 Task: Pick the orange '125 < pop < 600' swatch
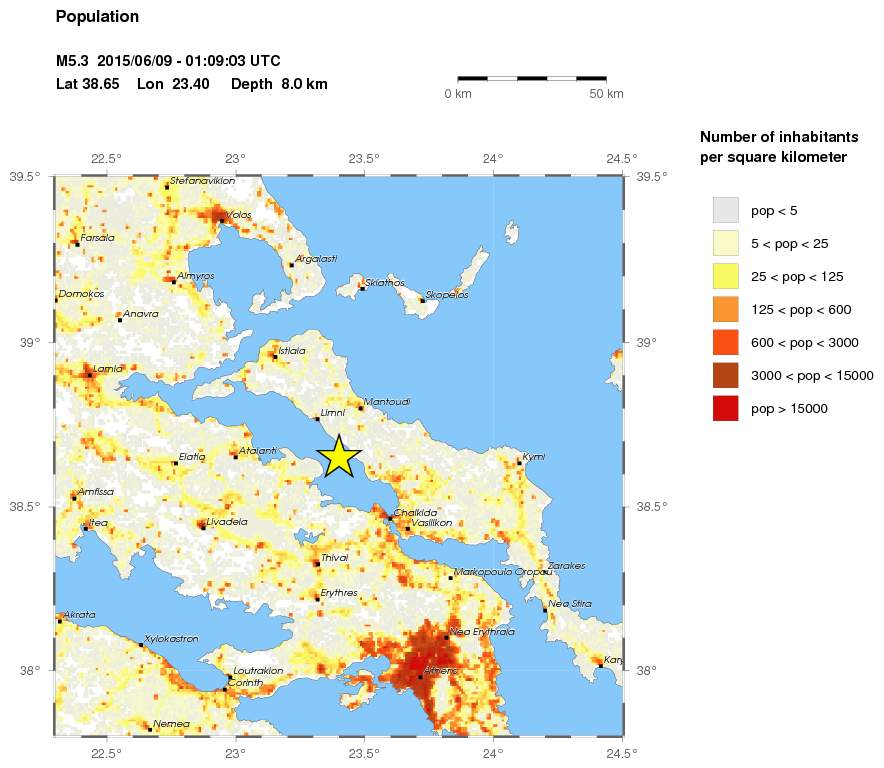tap(725, 309)
